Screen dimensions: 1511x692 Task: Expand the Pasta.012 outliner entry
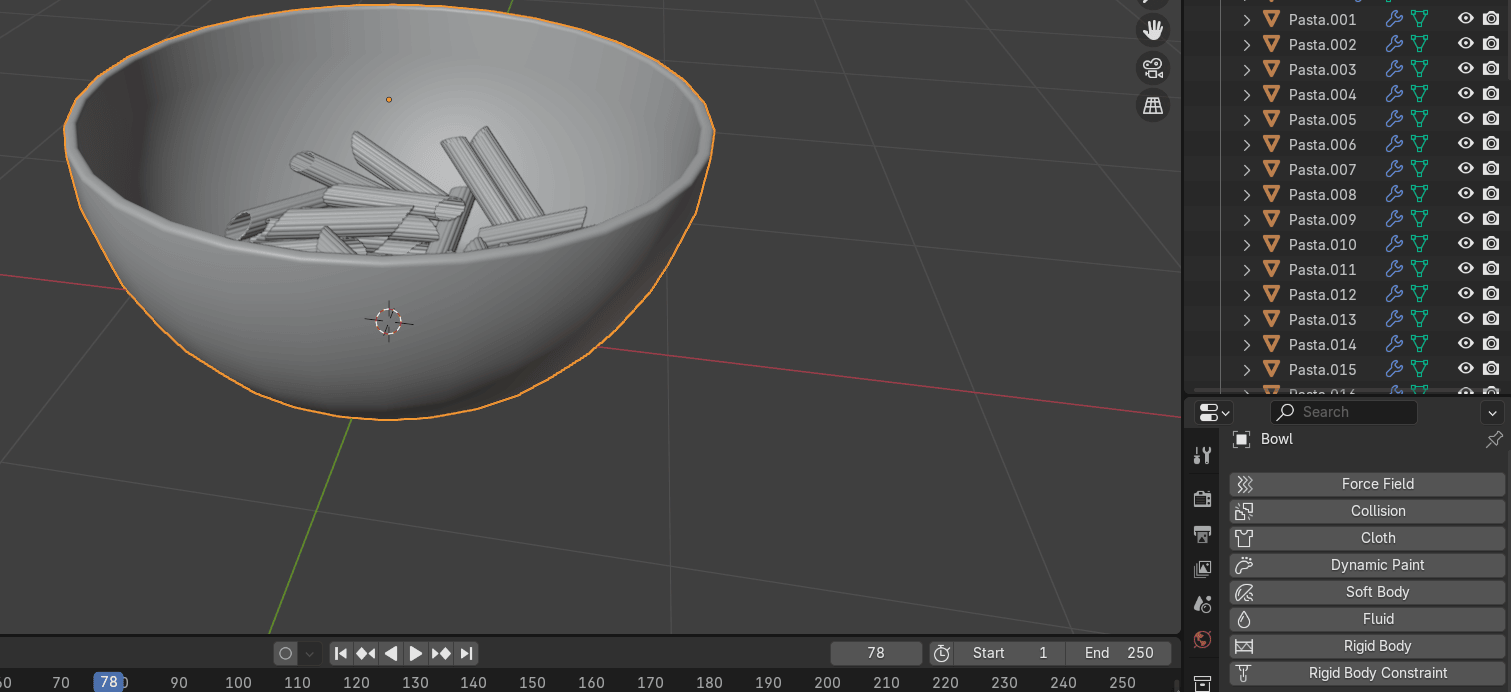click(x=1247, y=294)
